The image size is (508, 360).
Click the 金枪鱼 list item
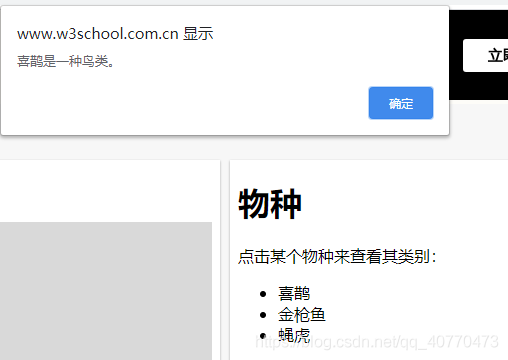click(x=302, y=315)
